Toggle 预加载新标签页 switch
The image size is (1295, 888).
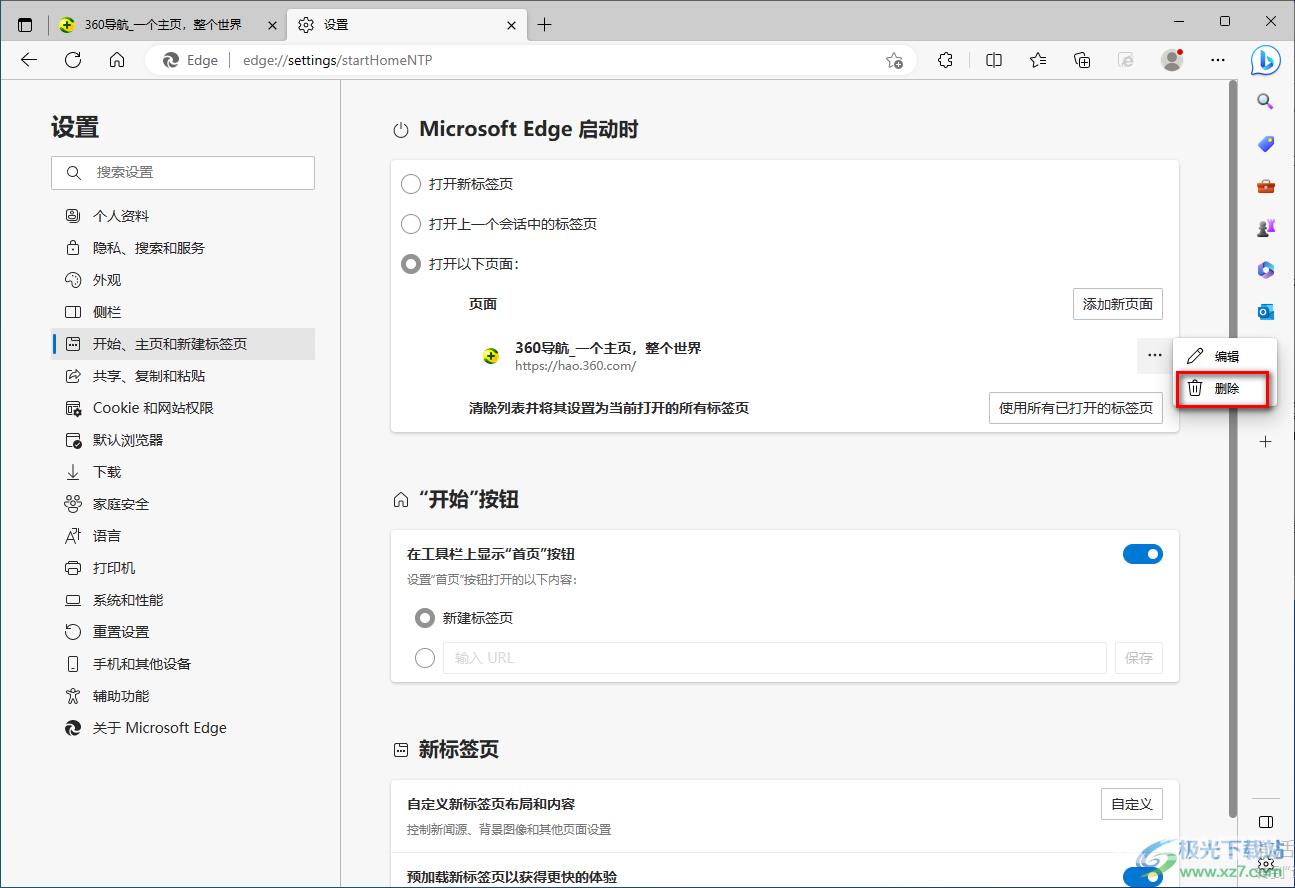point(1143,877)
